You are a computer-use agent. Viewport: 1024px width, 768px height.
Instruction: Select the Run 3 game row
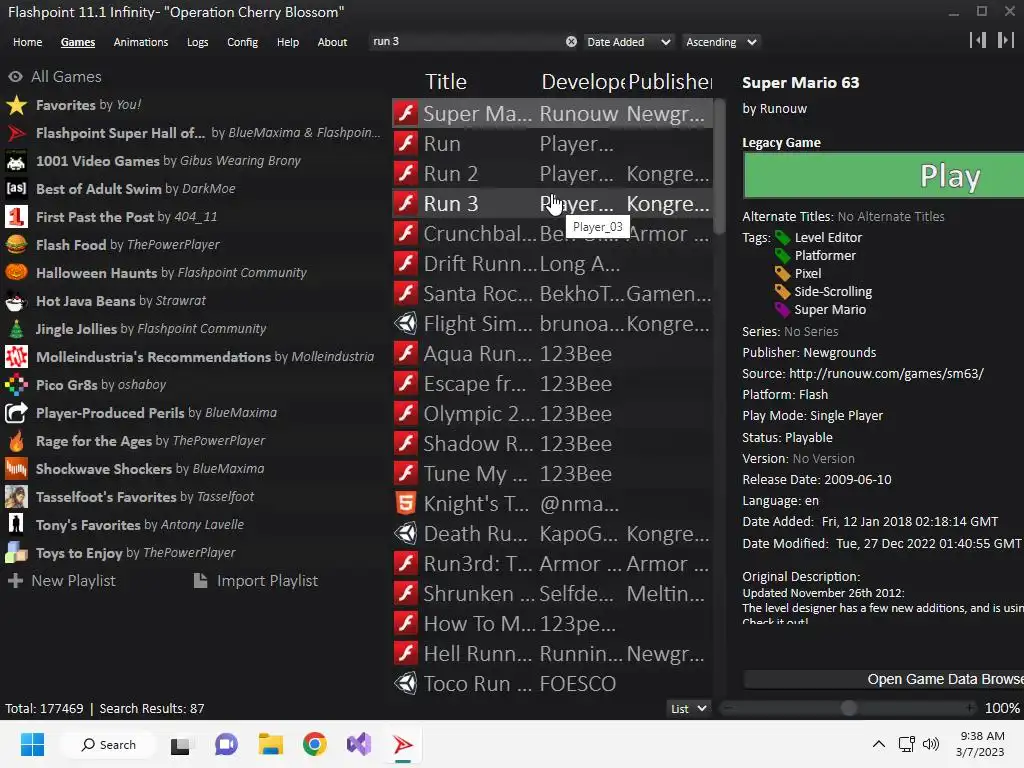click(x=552, y=204)
